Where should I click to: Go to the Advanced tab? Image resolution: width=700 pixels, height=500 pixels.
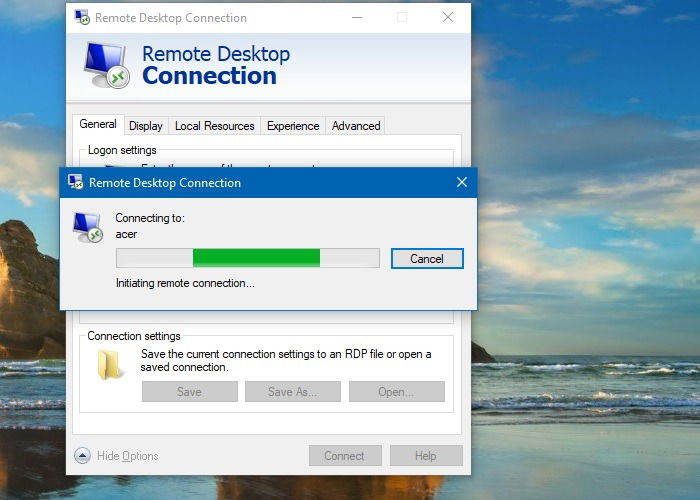point(356,126)
